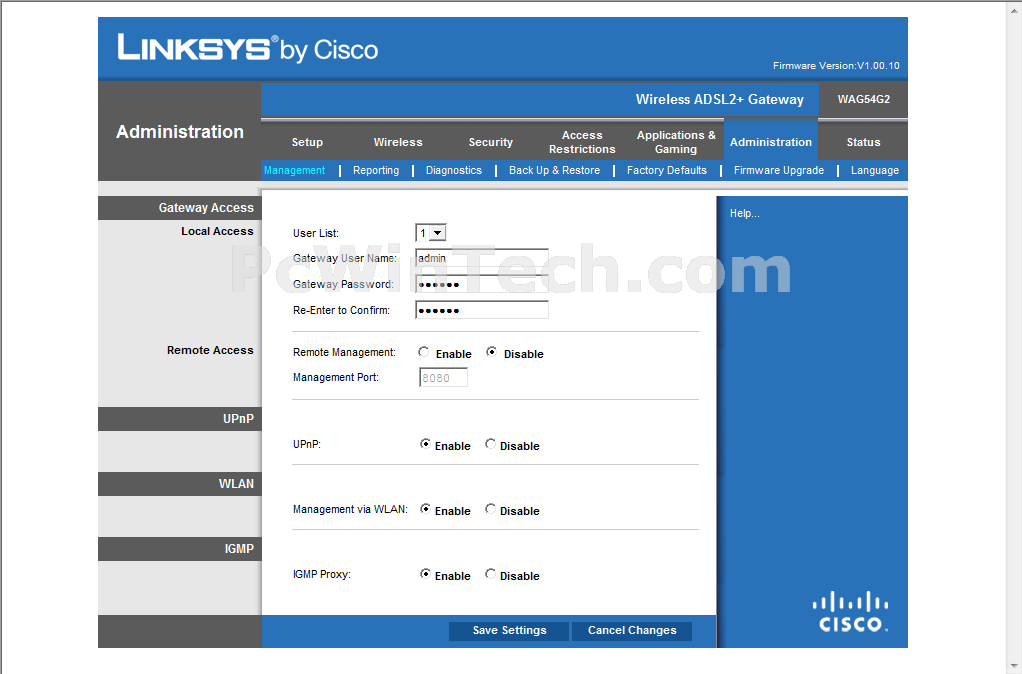The width and height of the screenshot is (1022, 674).
Task: Open the User List dropdown
Action: 431,233
